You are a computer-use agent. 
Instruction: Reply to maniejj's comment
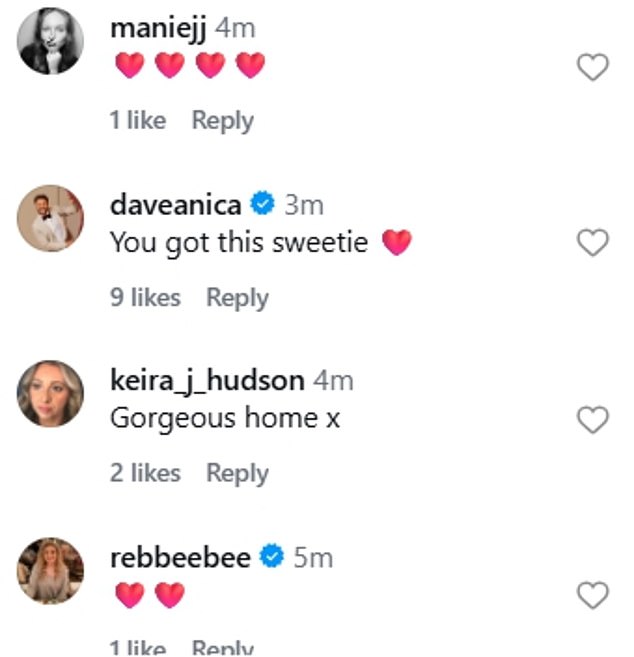pos(222,121)
